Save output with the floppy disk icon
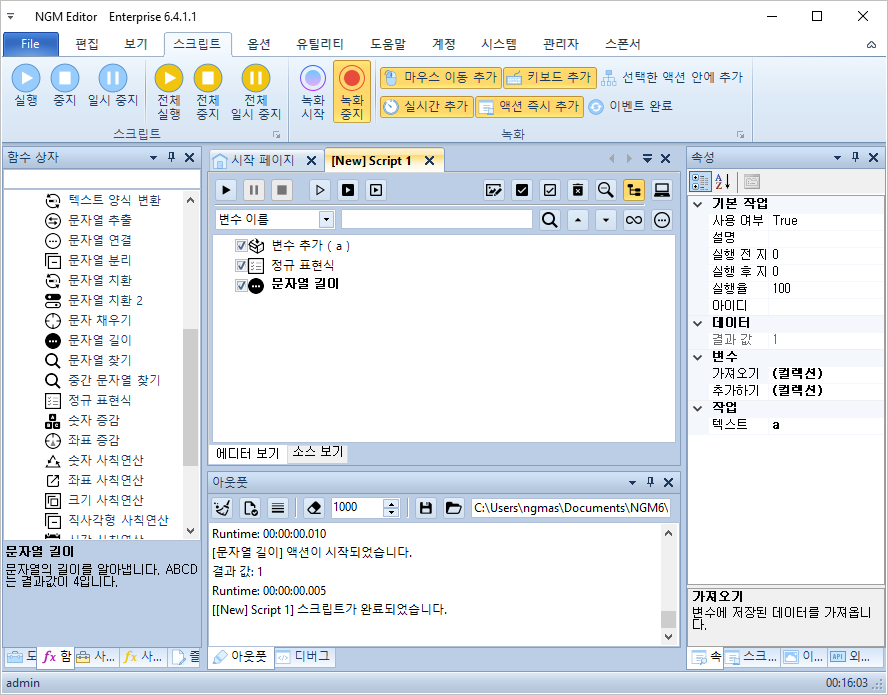The width and height of the screenshot is (888, 695). pyautogui.click(x=425, y=508)
